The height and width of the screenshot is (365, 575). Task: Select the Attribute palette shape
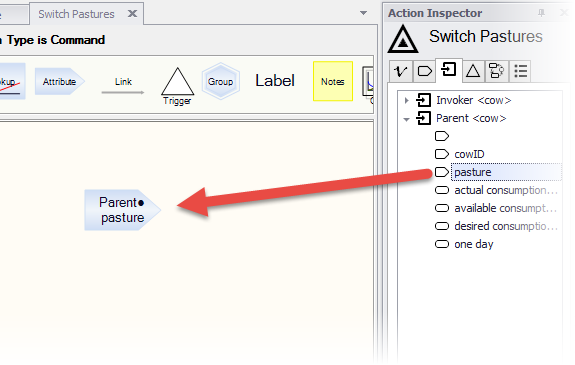pos(59,81)
